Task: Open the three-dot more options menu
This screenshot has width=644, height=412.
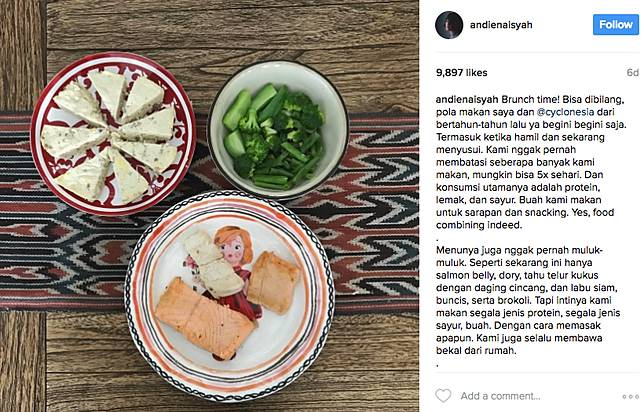Action: [630, 396]
